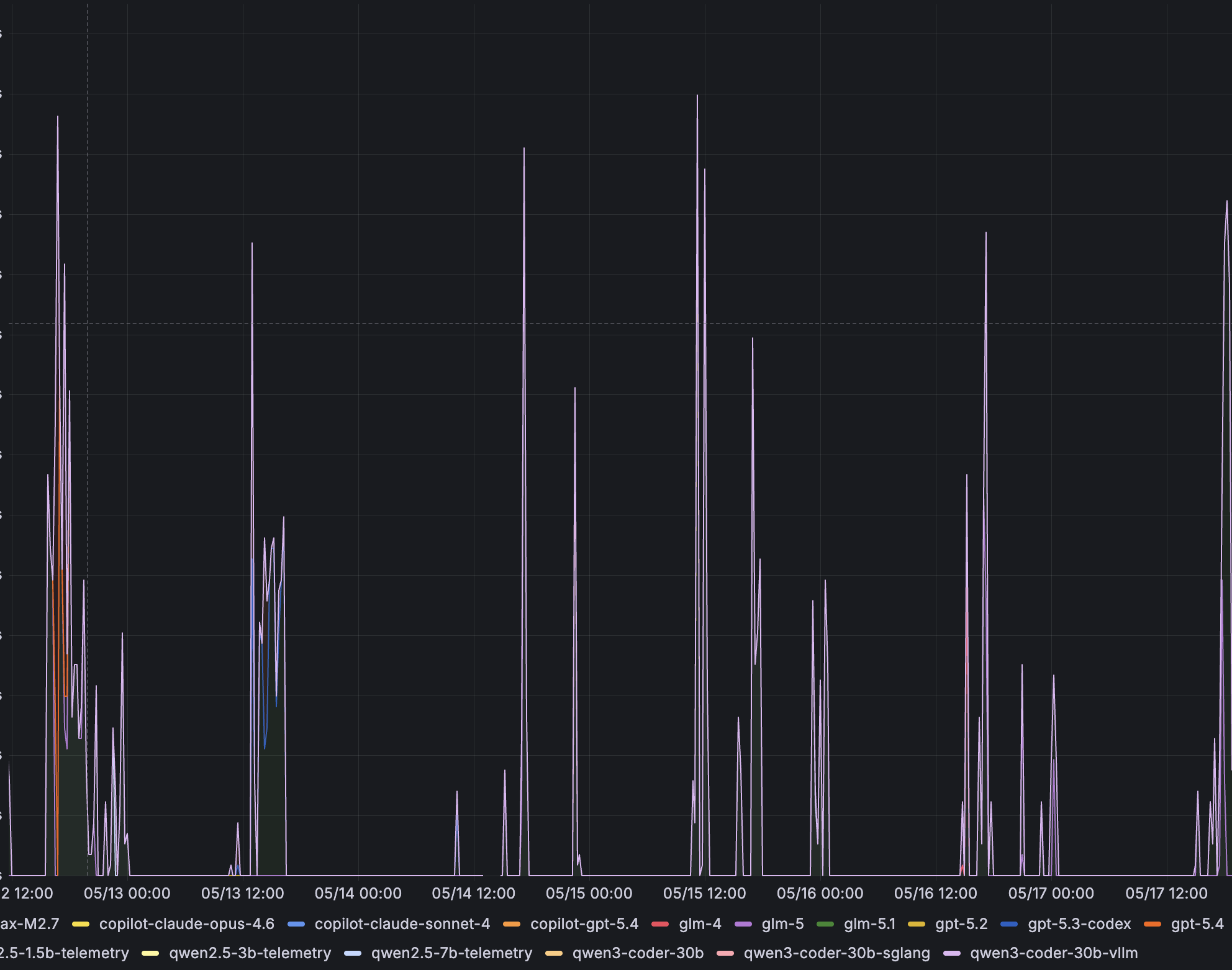Click the blue copilot-claude-sonnet-4 color swatch
Screen dimensions: 1232x970
click(296, 924)
